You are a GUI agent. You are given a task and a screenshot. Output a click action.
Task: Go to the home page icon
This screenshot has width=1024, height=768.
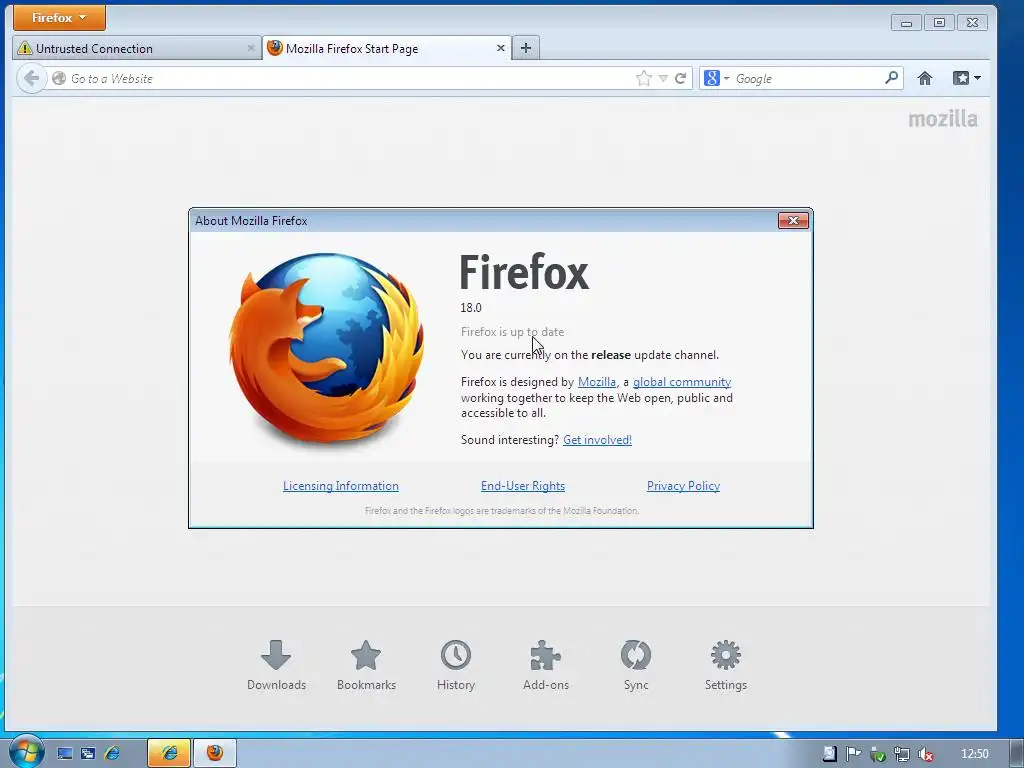click(925, 78)
